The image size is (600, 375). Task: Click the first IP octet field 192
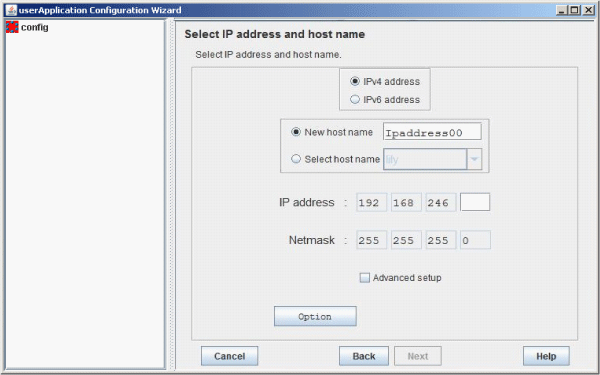tap(372, 202)
